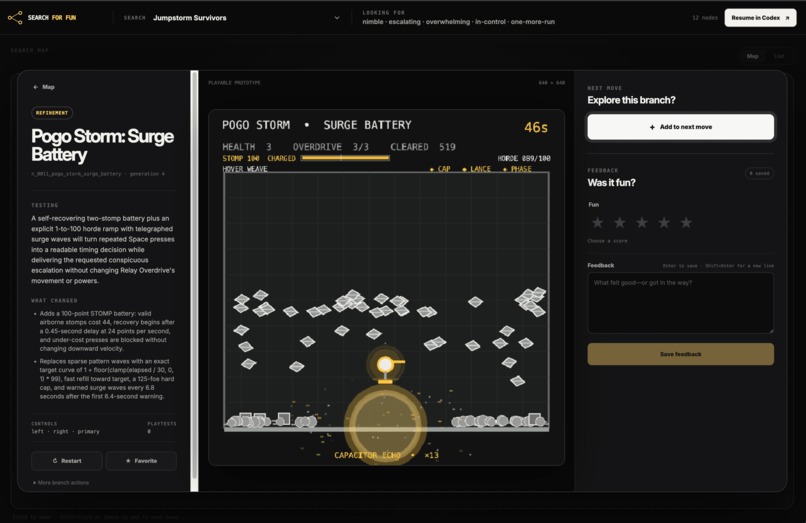
Task: Click the star icon in Favorite button
Action: click(x=129, y=461)
